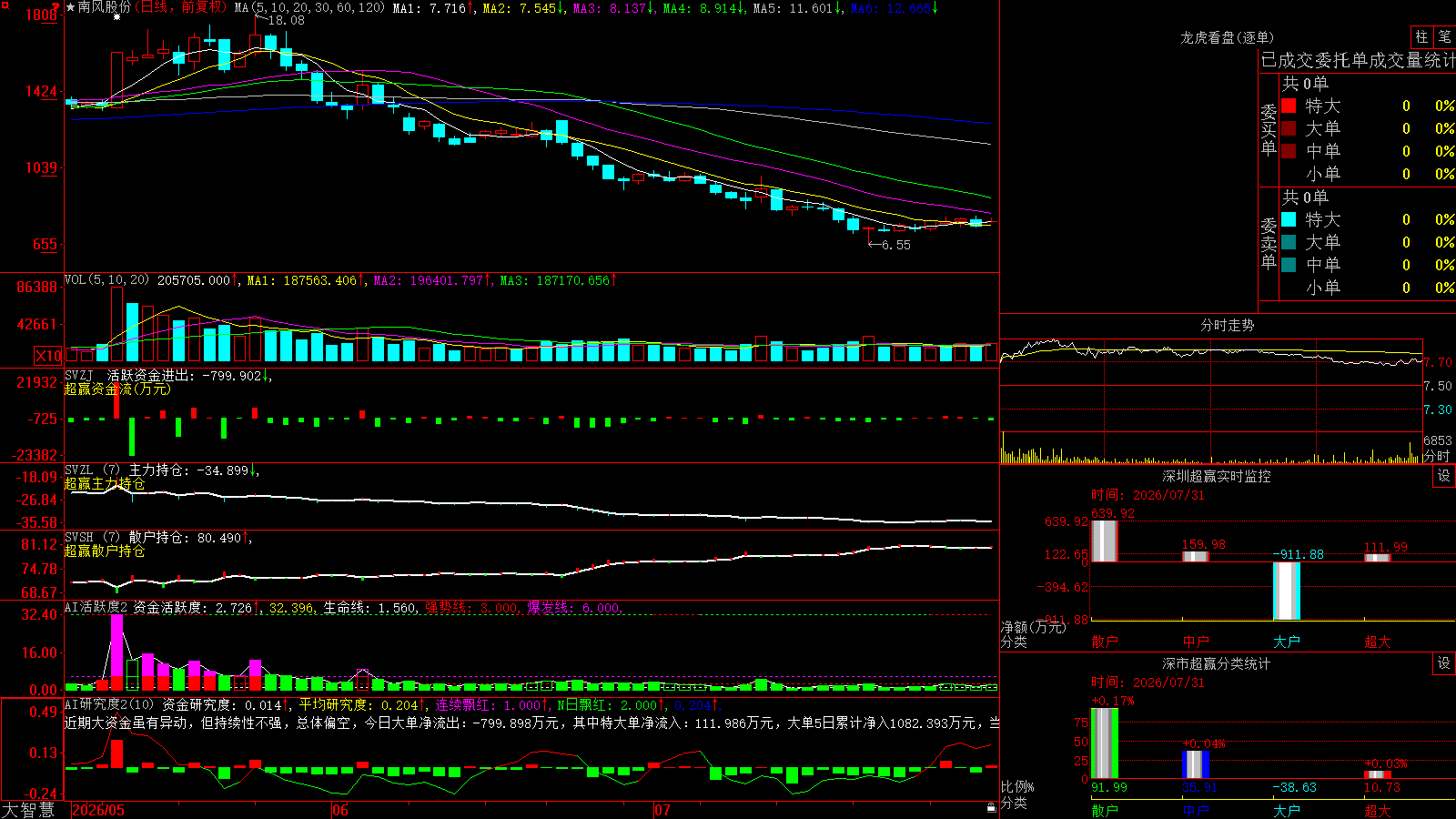This screenshot has height=819, width=1456.
Task: Click the SVSH (7) indicator name
Action: pos(93,538)
